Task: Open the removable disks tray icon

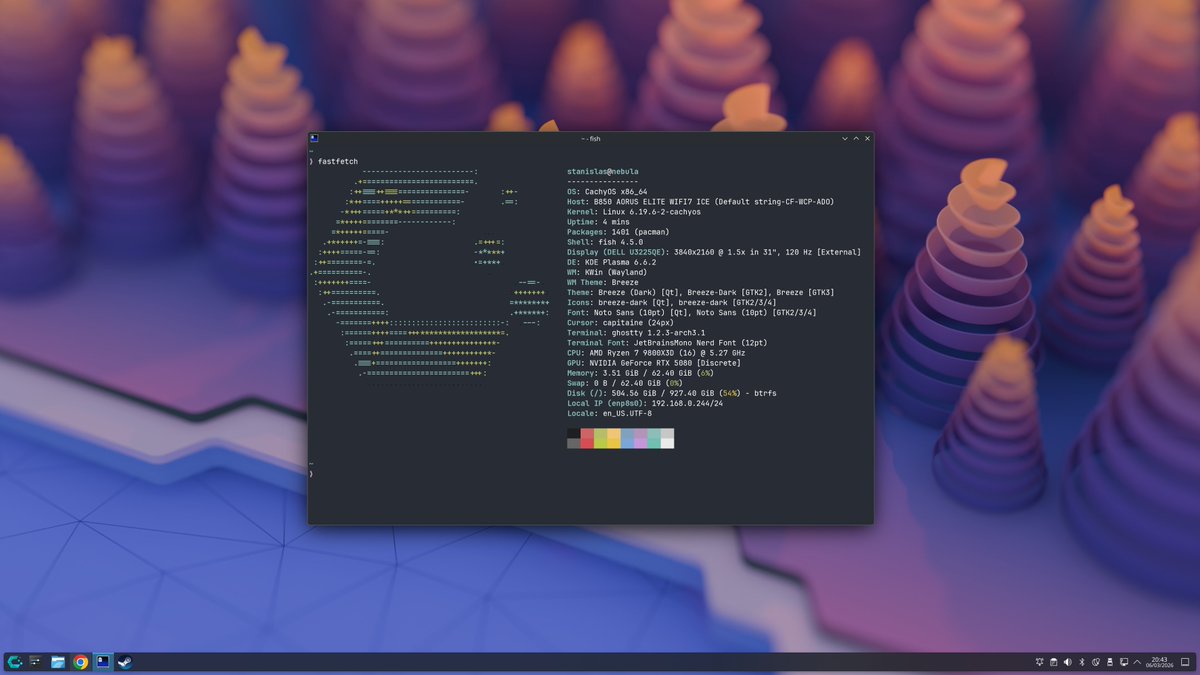Action: [x=1110, y=662]
